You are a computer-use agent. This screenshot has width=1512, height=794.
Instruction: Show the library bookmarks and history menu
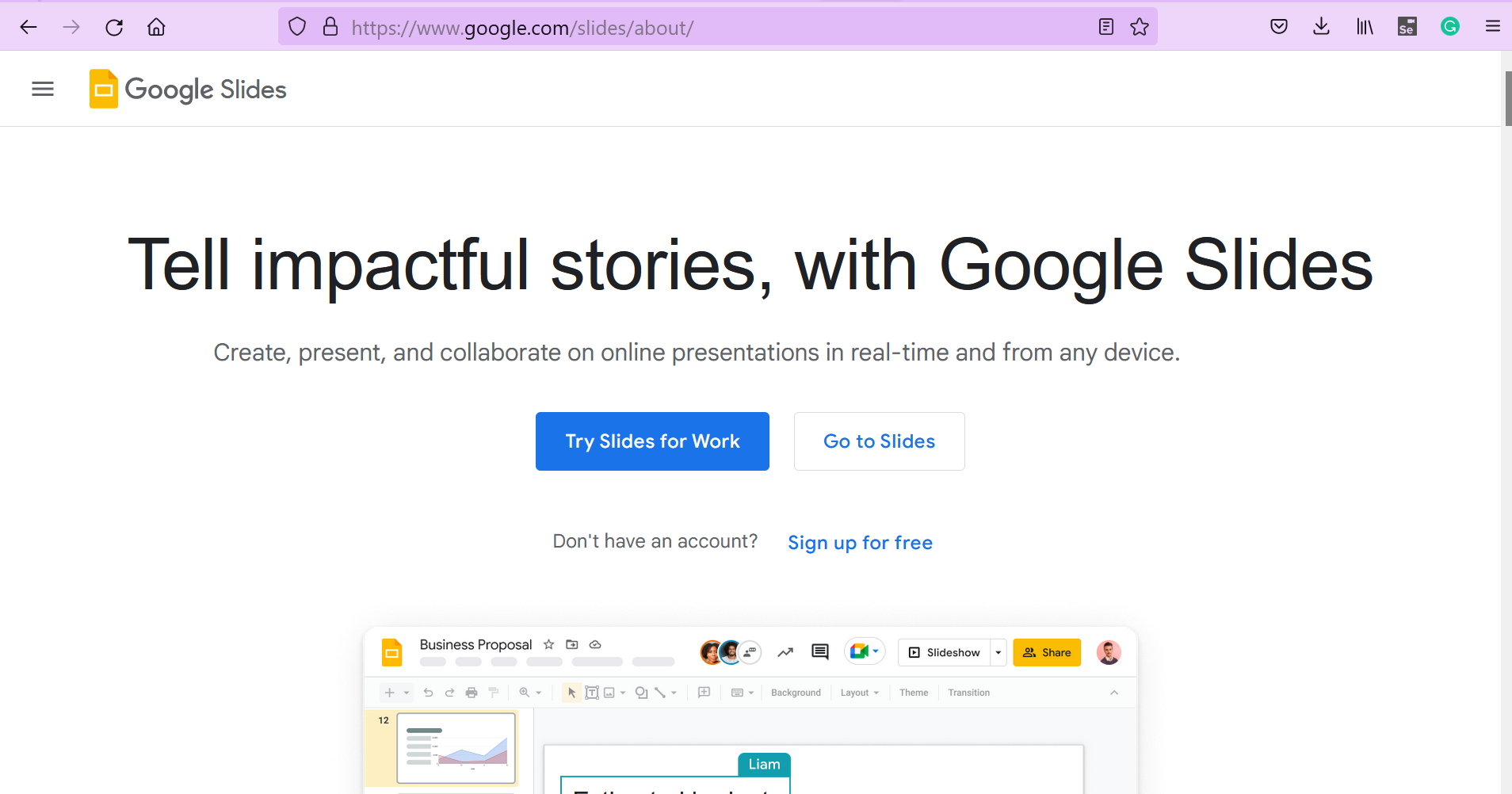click(1365, 27)
